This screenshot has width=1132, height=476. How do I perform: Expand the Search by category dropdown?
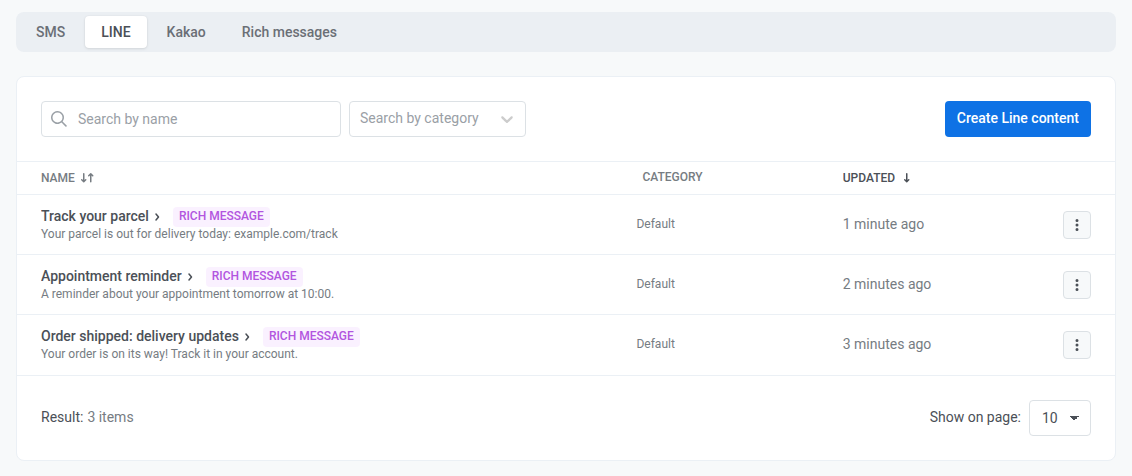[x=437, y=118]
